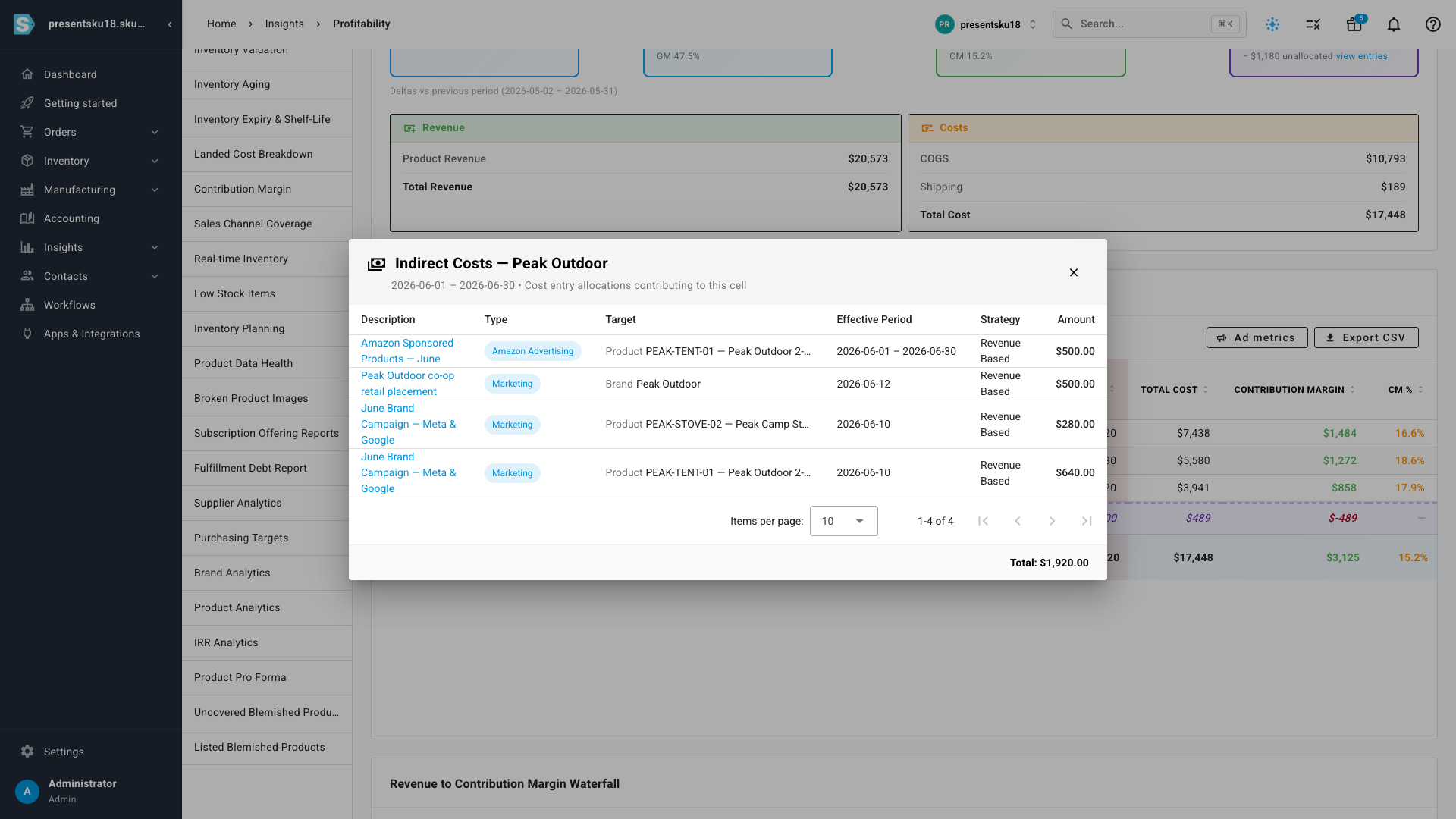Open Product Pro Forma report

coord(267,677)
